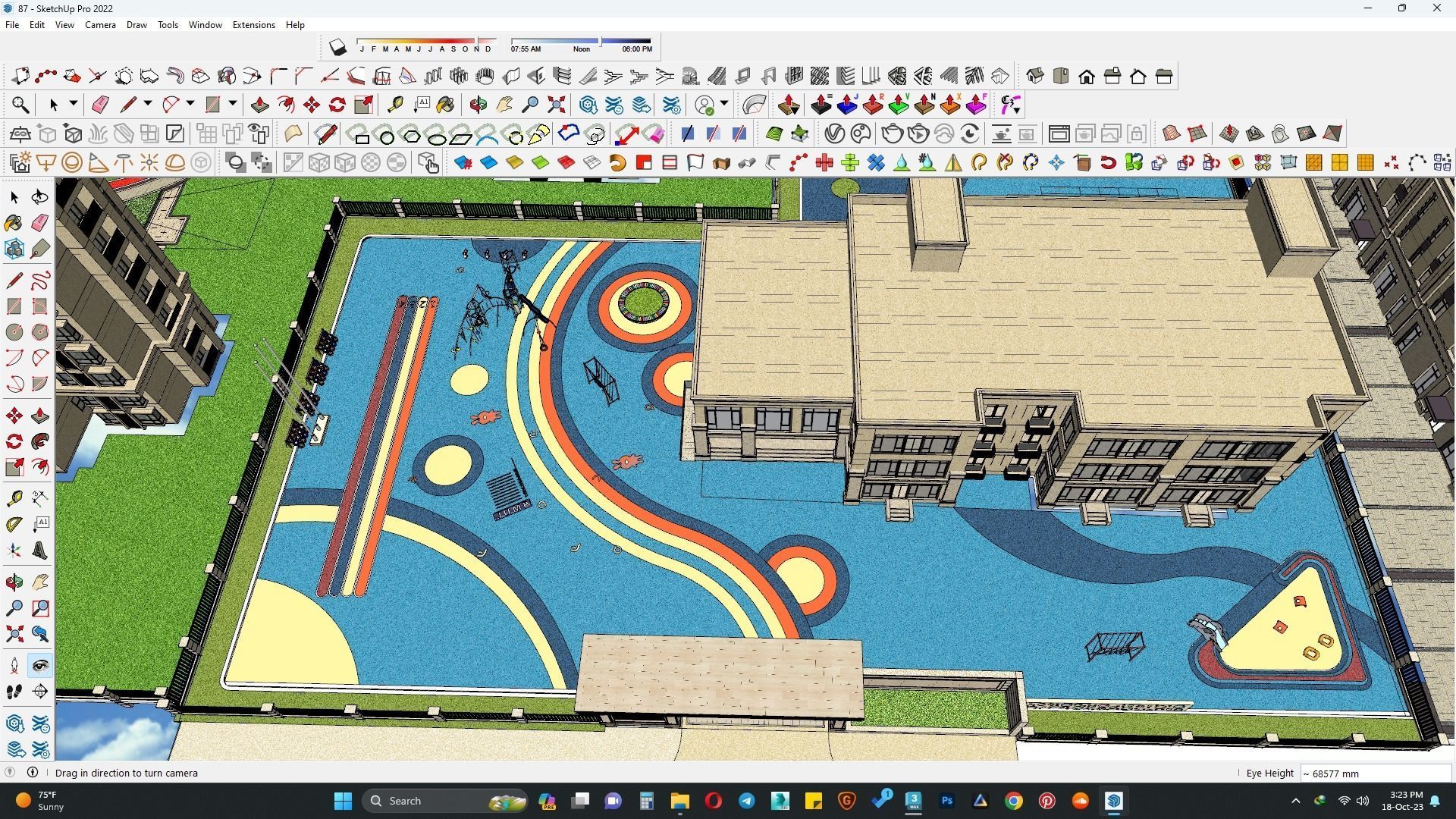Open V-Ray Chaos Cosmos palette icon
1456x819 pixels.
(x=861, y=134)
